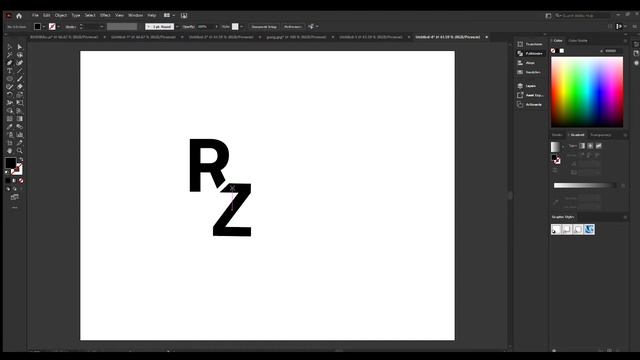
Task: Select the Rotate tool
Action: pos(10,95)
